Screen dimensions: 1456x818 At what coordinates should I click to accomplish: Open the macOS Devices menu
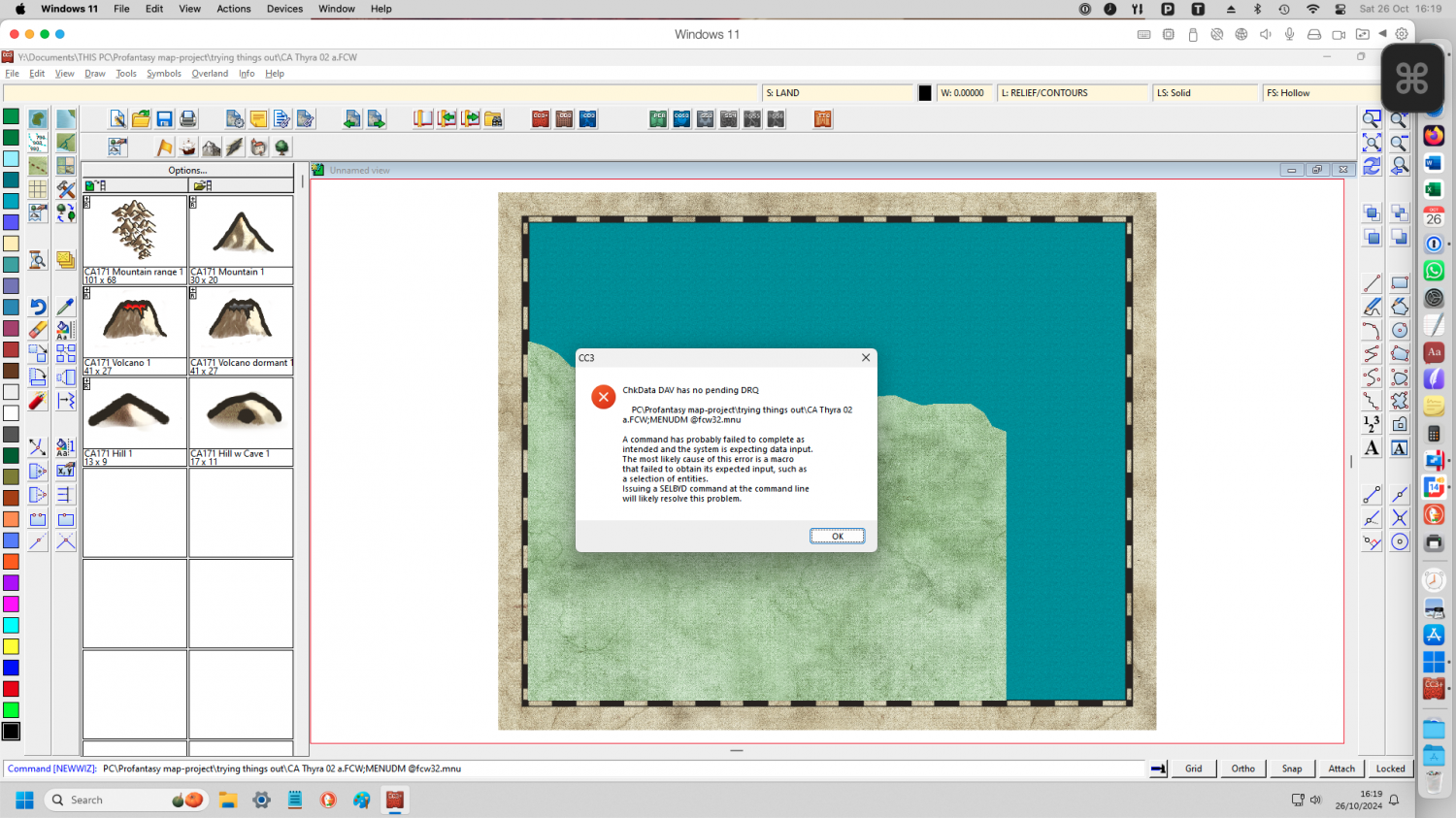click(284, 9)
